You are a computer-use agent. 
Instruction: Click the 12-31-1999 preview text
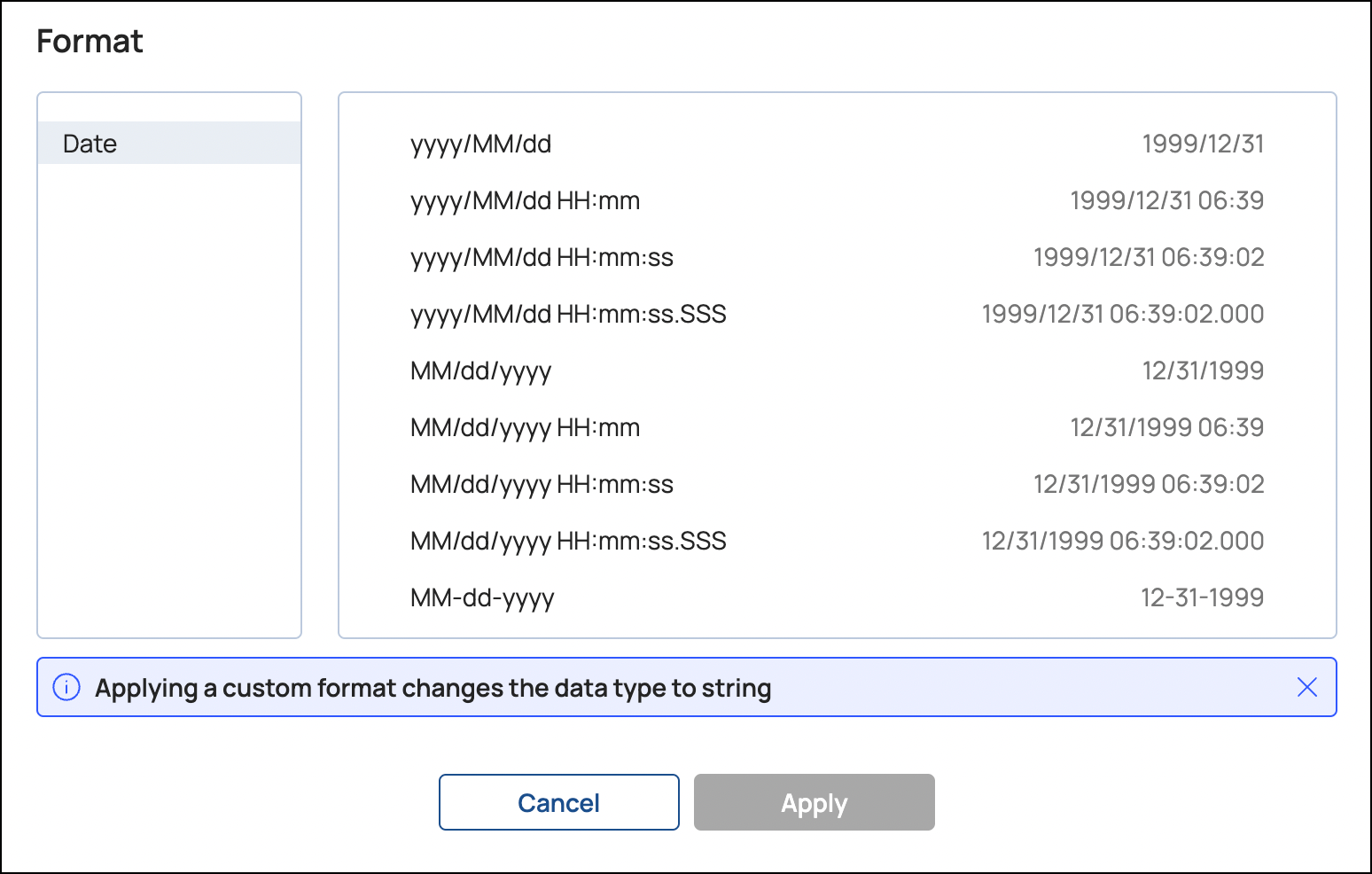point(1204,597)
